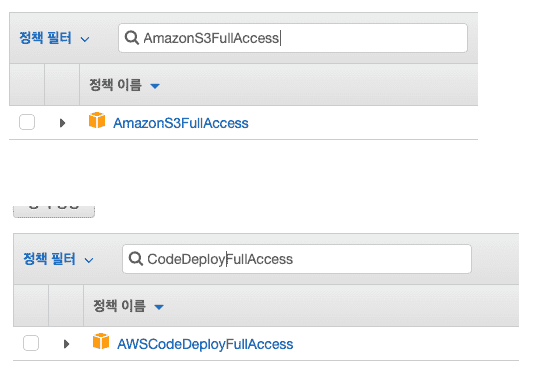The height and width of the screenshot is (380, 539).
Task: Expand the AmazonS3FullAccess policy row triangle
Action: 62,123
